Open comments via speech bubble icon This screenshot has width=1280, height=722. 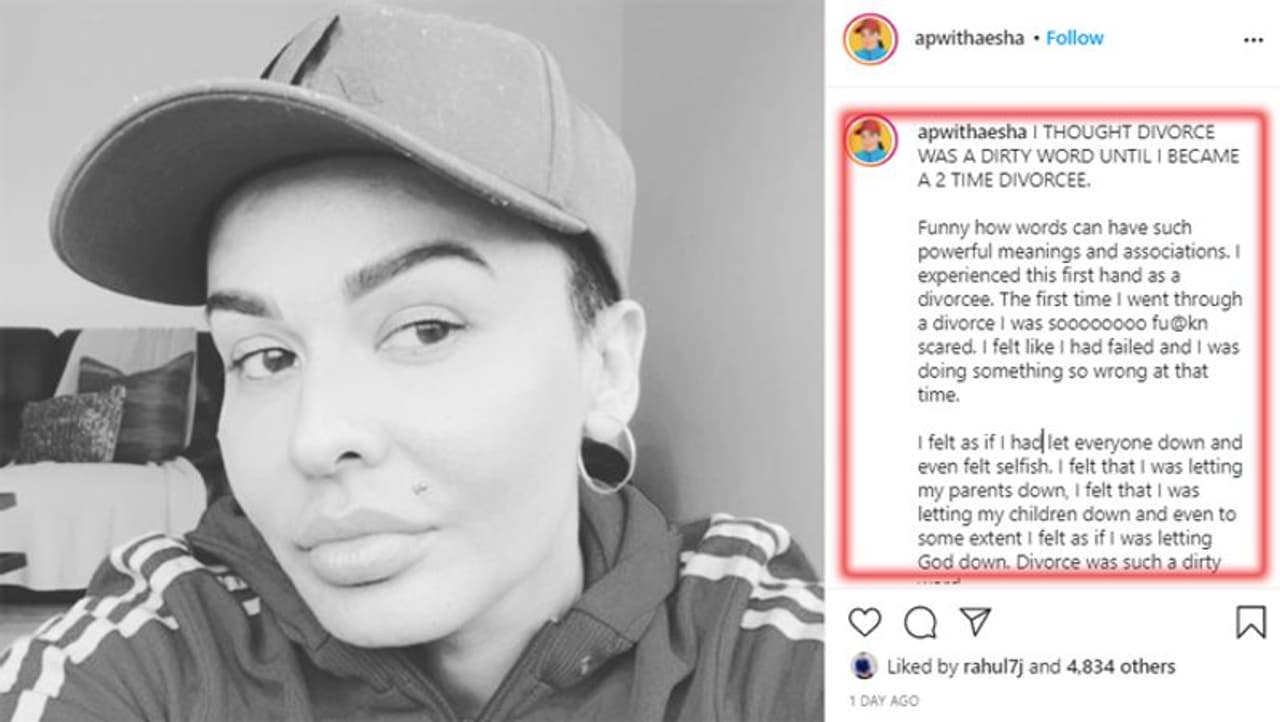coord(920,622)
